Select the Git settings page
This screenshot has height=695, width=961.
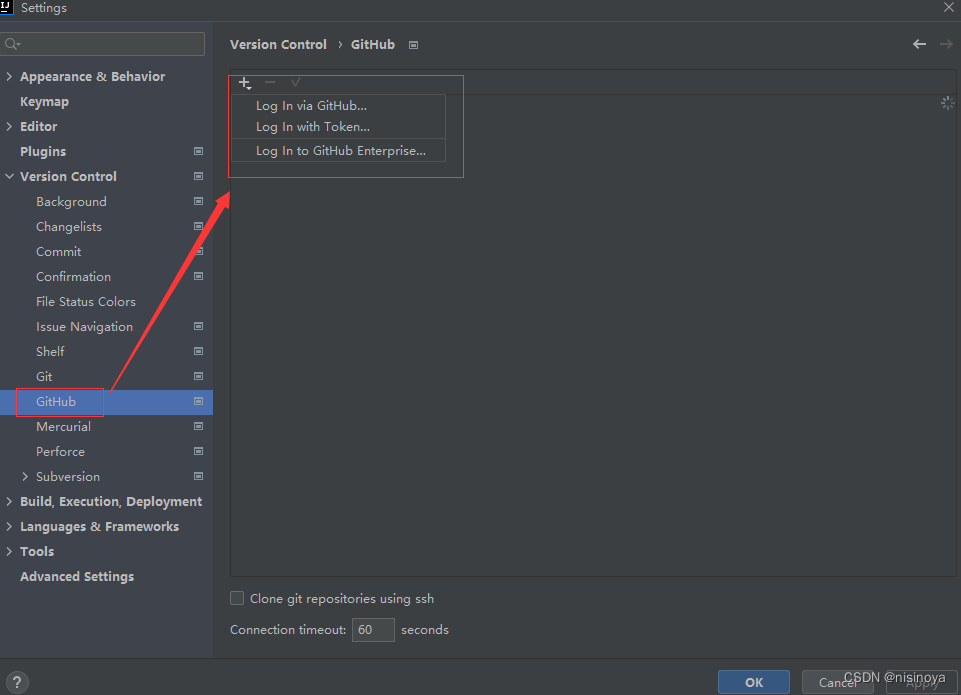44,376
